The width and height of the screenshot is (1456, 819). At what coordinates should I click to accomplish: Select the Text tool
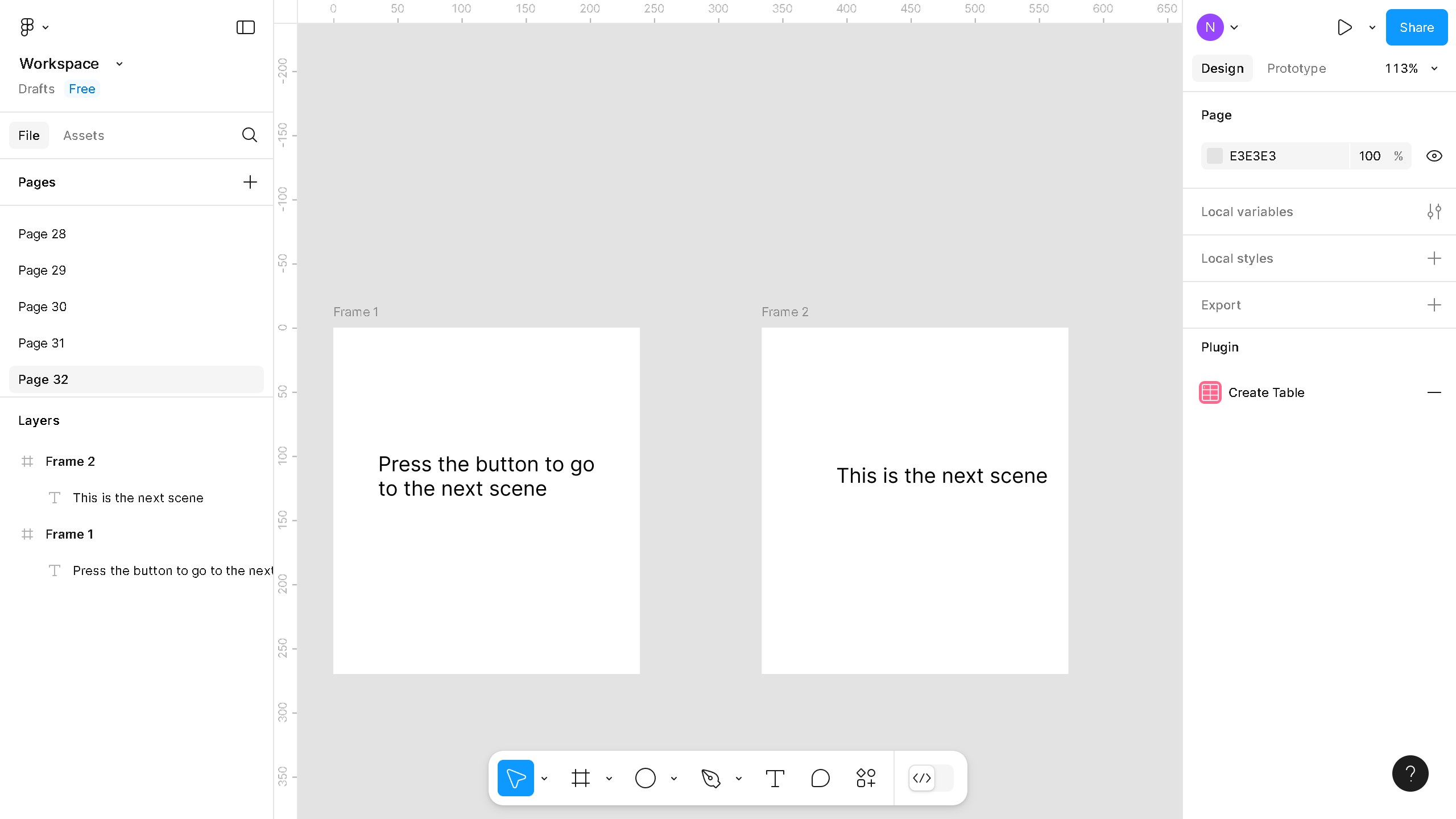click(x=775, y=777)
